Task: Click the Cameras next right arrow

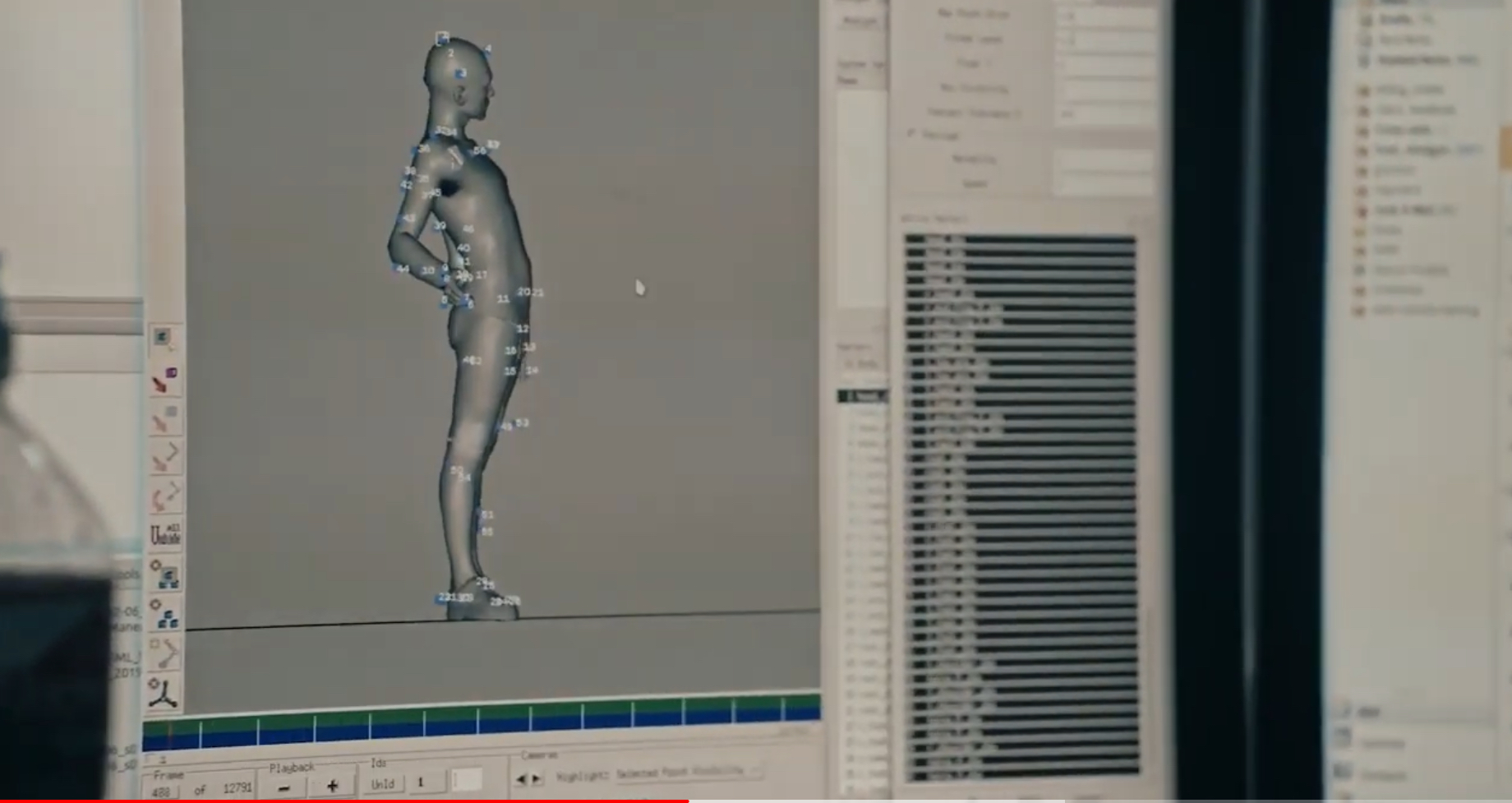Action: (x=537, y=778)
